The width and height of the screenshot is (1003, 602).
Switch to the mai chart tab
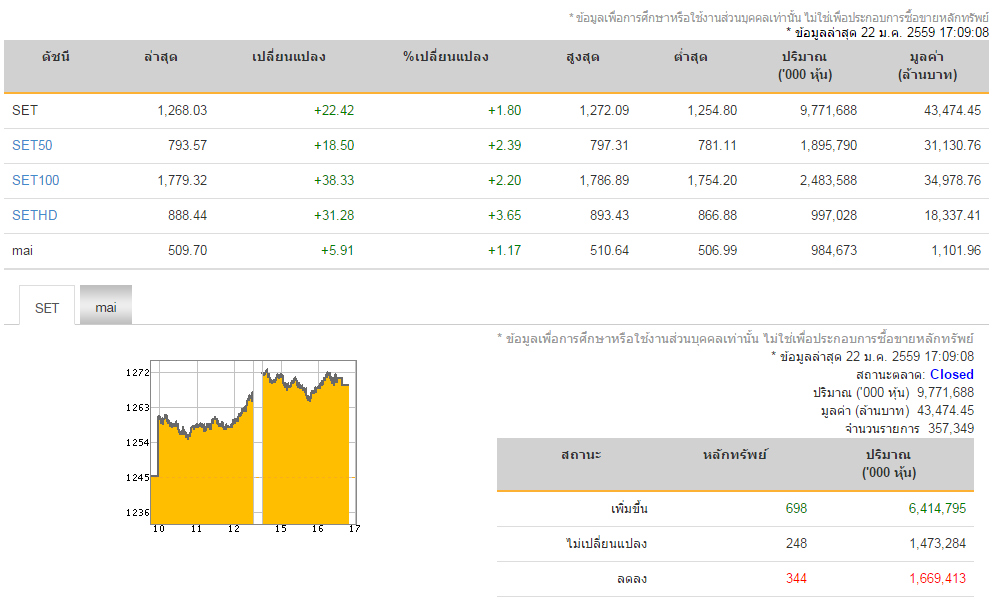pyautogui.click(x=106, y=307)
